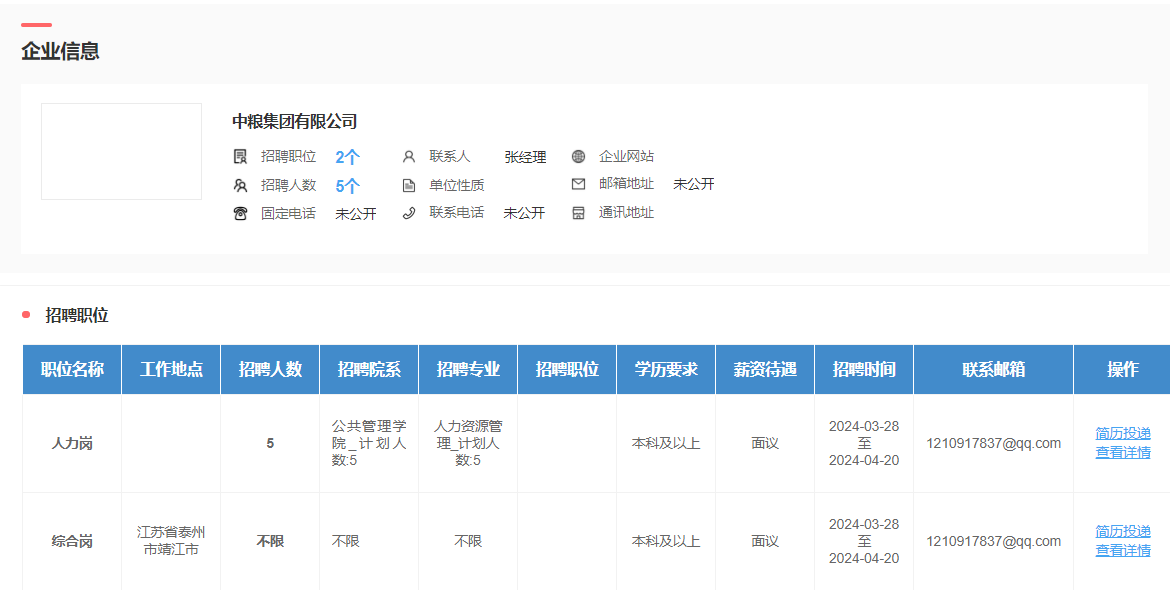View details via 查看详情 for 综合岗
Image resolution: width=1170 pixels, height=590 pixels.
(x=1122, y=550)
